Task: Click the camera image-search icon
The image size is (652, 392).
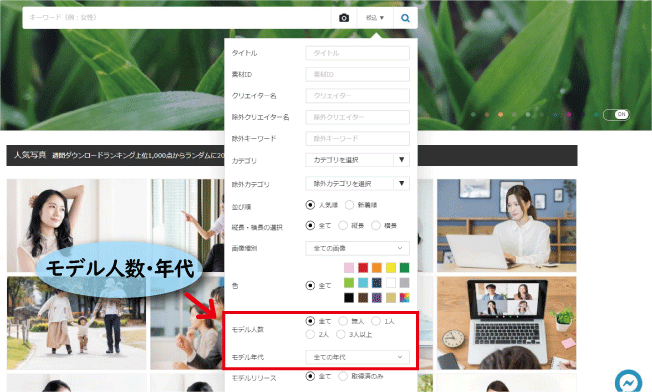Action: 344,18
